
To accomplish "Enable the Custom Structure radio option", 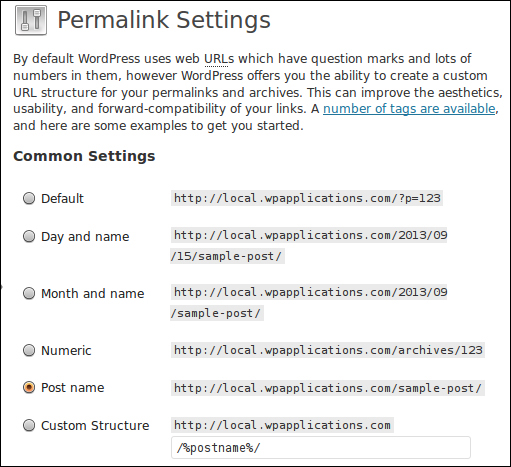I will point(29,425).
